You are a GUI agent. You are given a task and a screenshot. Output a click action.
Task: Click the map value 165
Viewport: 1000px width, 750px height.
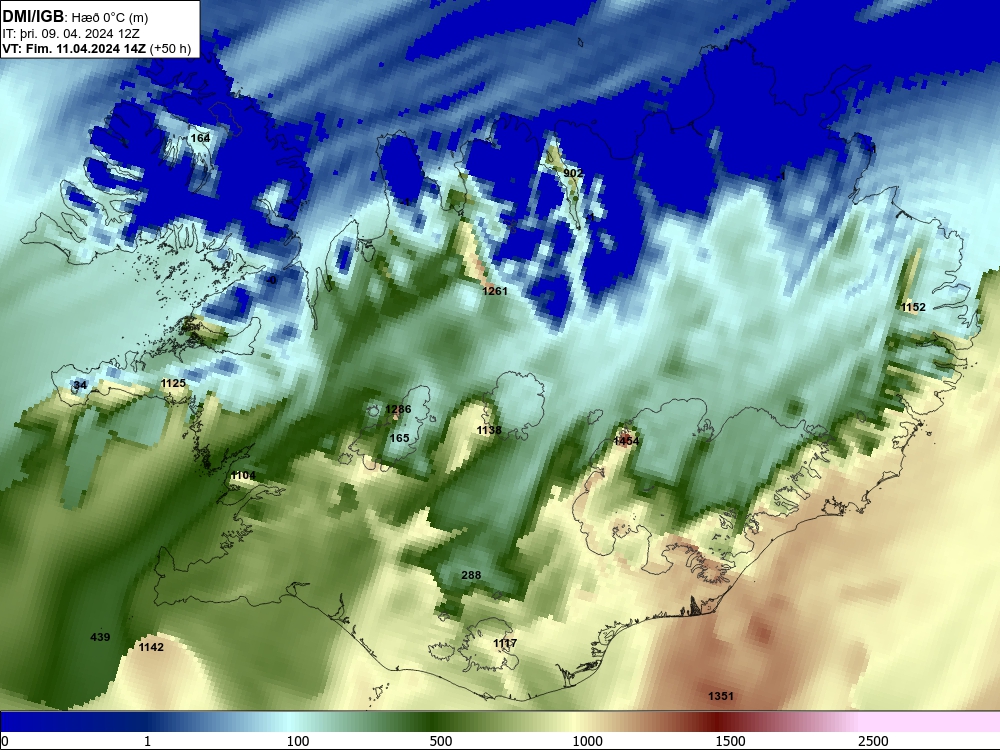399,438
